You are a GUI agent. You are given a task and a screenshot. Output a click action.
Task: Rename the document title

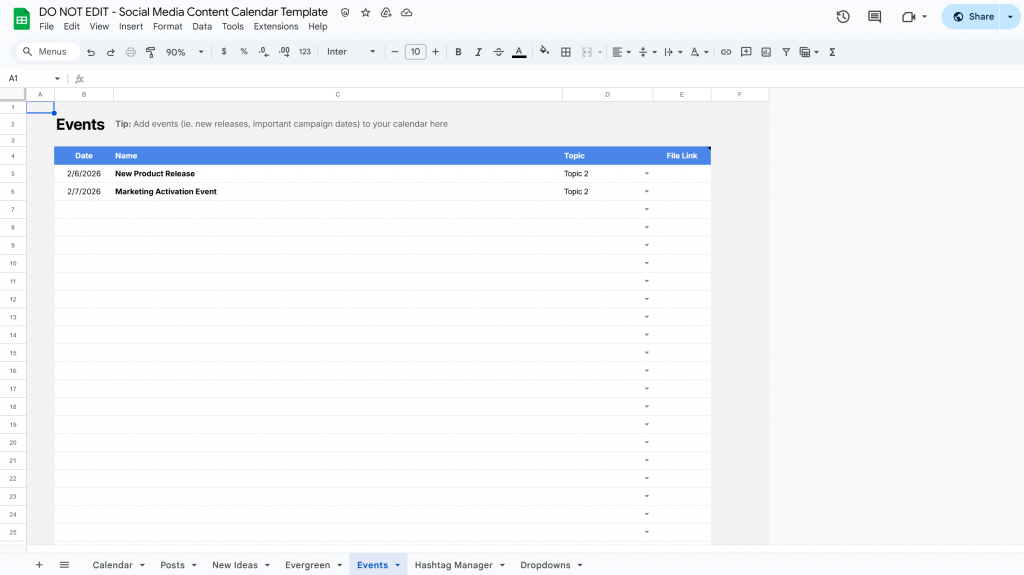(x=184, y=12)
